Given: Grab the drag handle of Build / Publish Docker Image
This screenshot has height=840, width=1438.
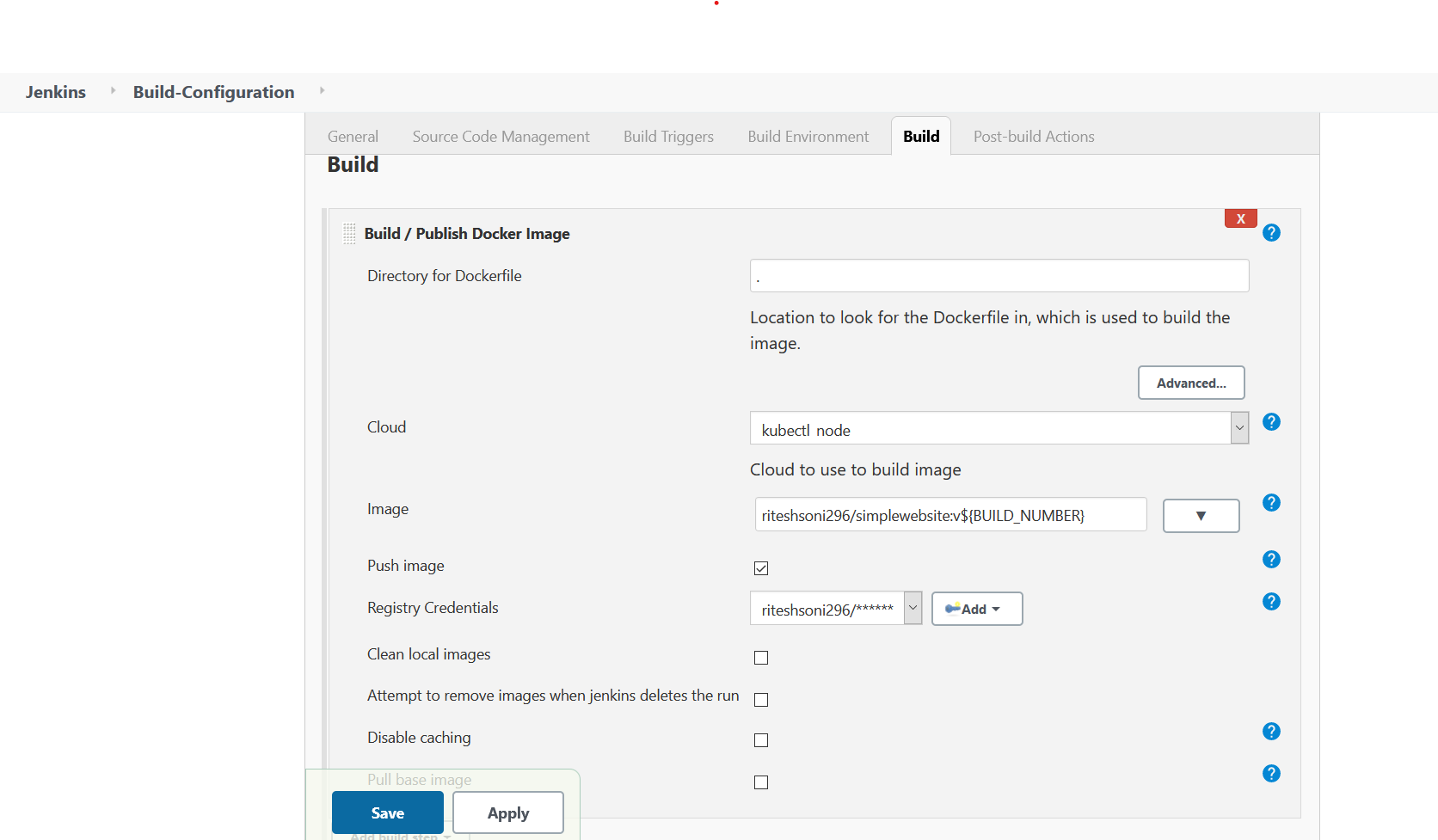Looking at the screenshot, I should 349,234.
